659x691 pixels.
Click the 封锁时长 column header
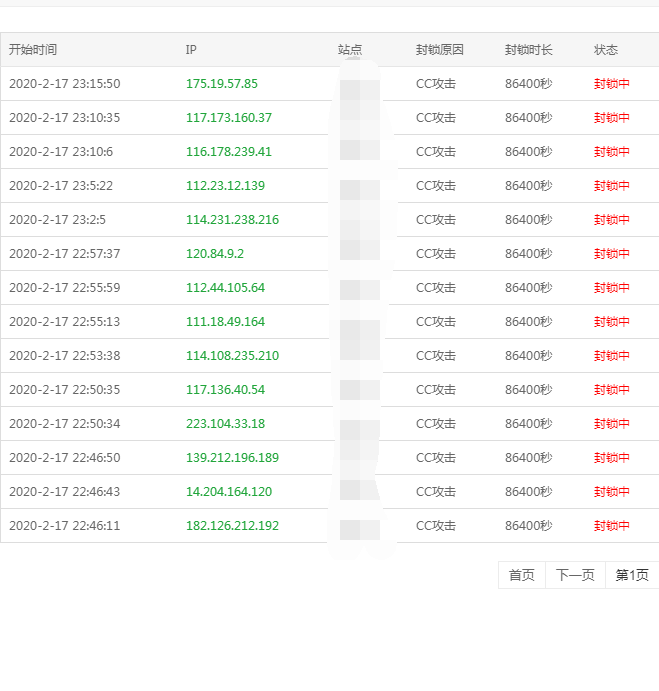click(529, 50)
